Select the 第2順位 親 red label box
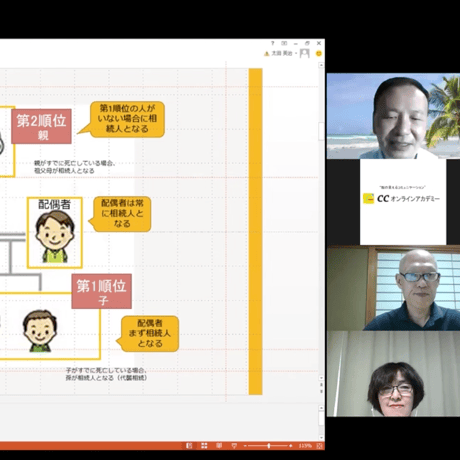460x460 pixels. 42,126
